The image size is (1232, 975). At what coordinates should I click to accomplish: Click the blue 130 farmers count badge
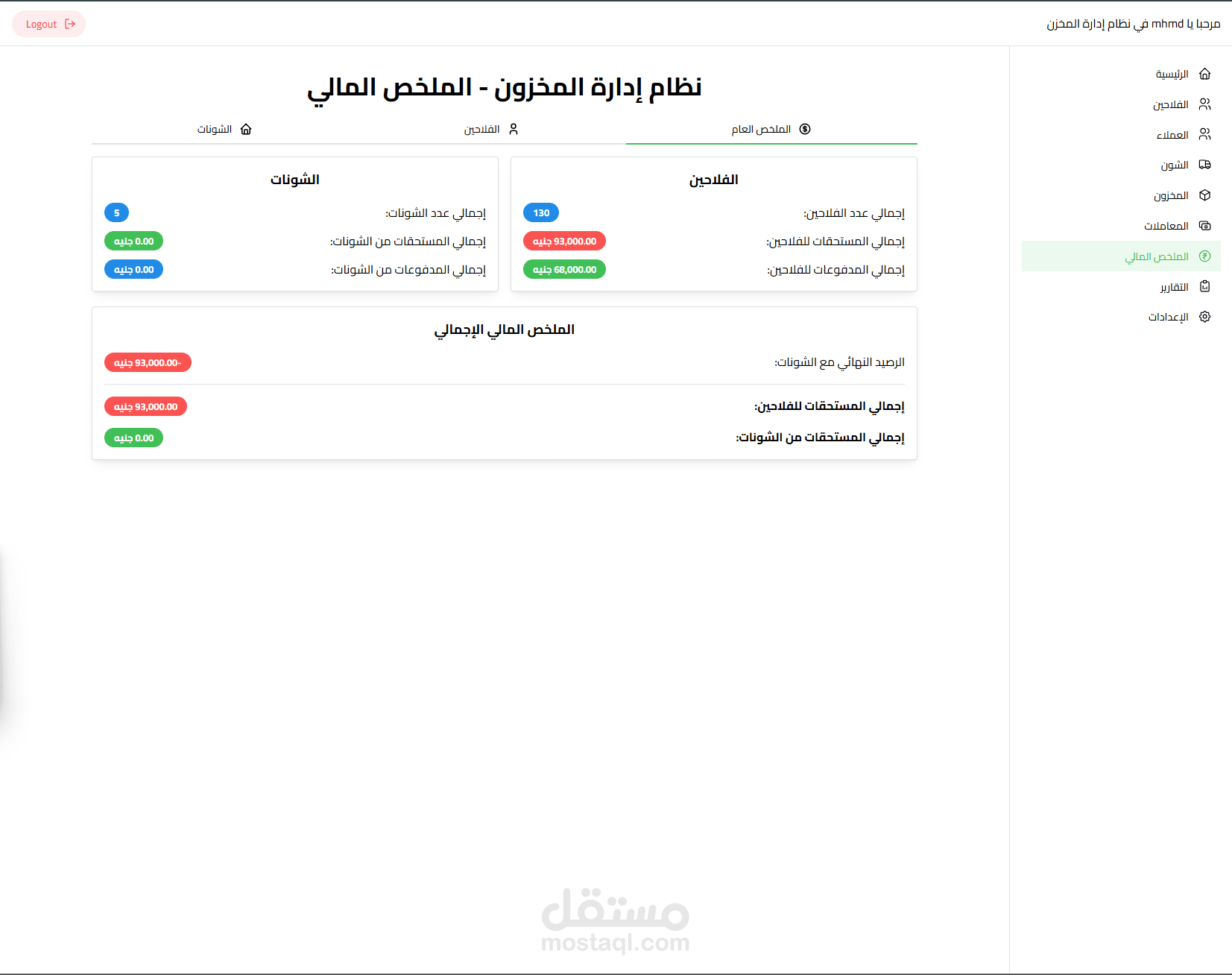(x=541, y=213)
